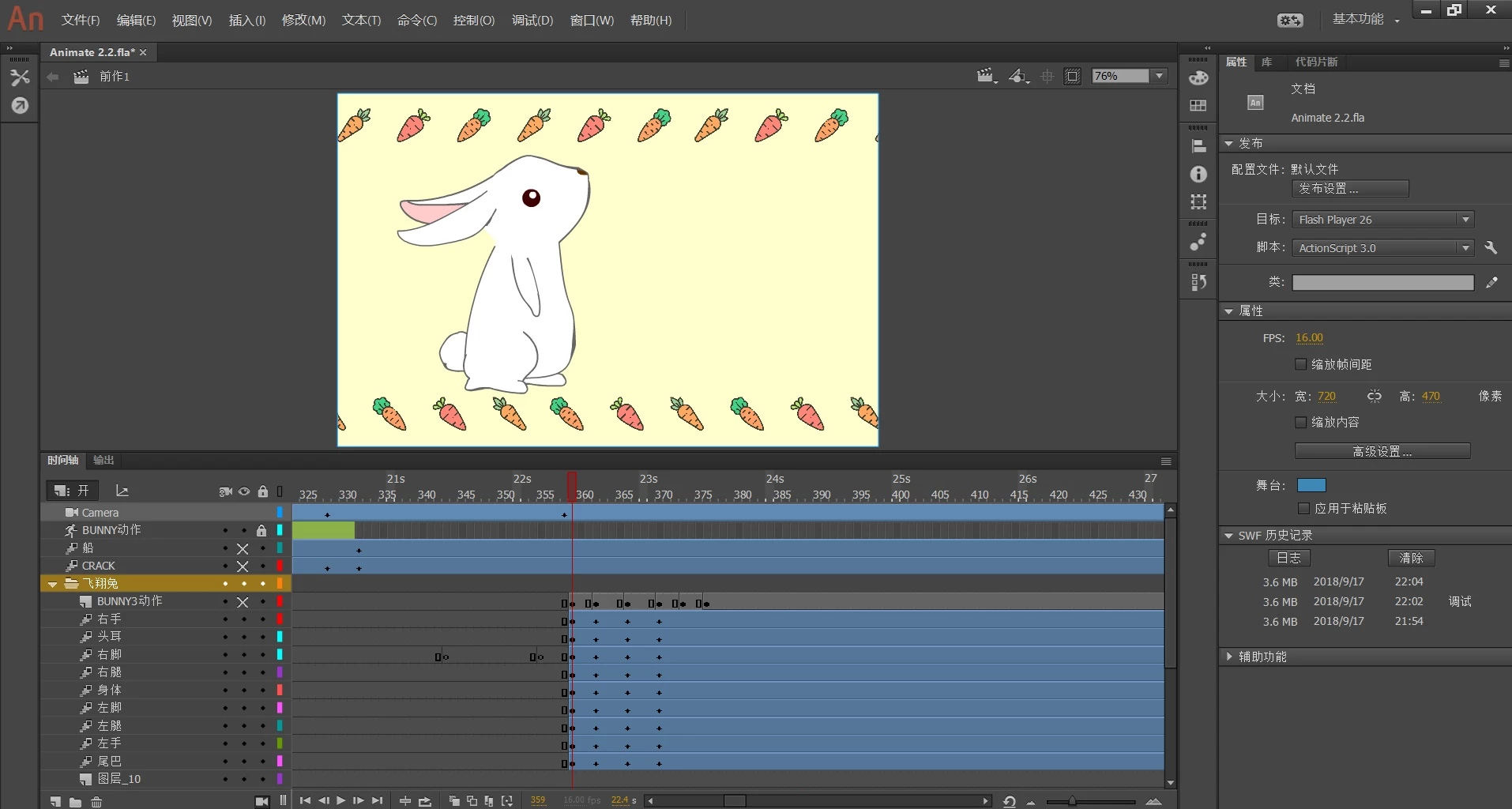Show the hidden 船 layer
The width and height of the screenshot is (1512, 809).
(243, 548)
